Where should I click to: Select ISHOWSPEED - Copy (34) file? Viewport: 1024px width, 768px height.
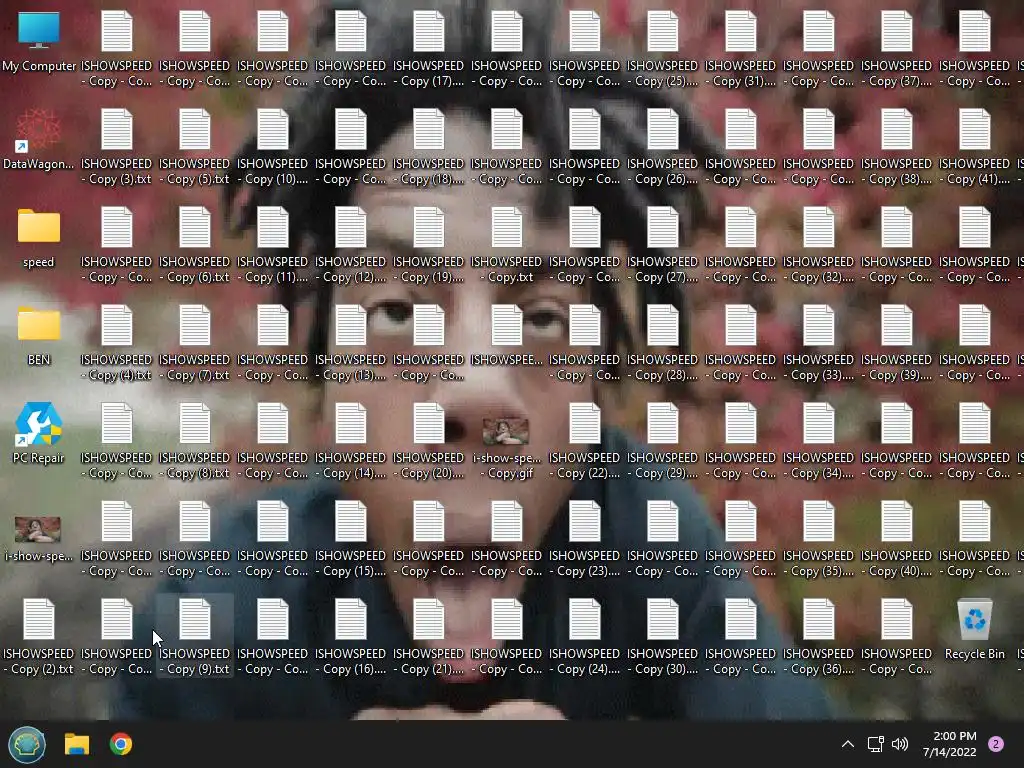click(x=818, y=441)
